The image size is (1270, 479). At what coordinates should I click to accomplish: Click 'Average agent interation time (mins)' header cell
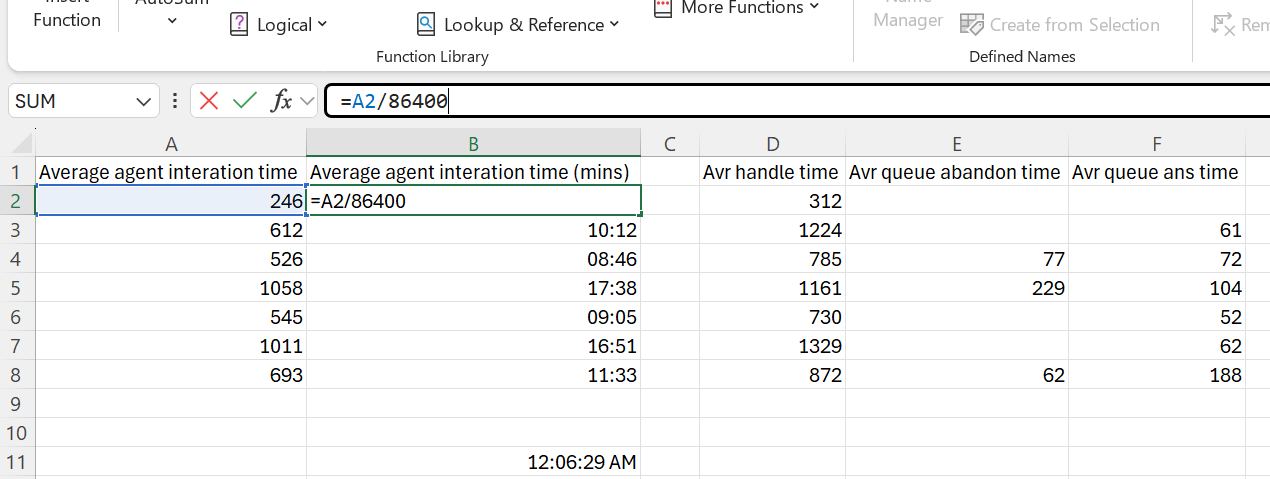pos(474,172)
